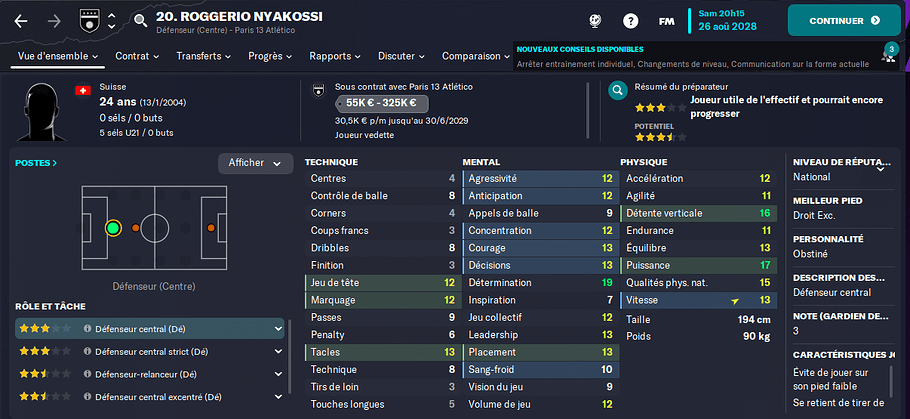
Task: Select the centre-back position dot on pitch
Action: [x=113, y=228]
